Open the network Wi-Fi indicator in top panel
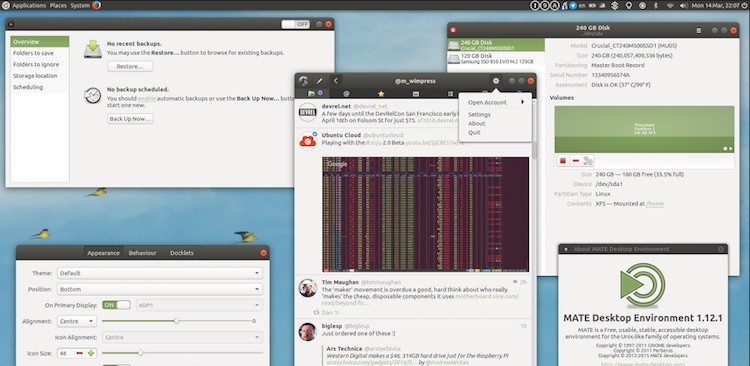750x366 pixels. tap(670, 5)
